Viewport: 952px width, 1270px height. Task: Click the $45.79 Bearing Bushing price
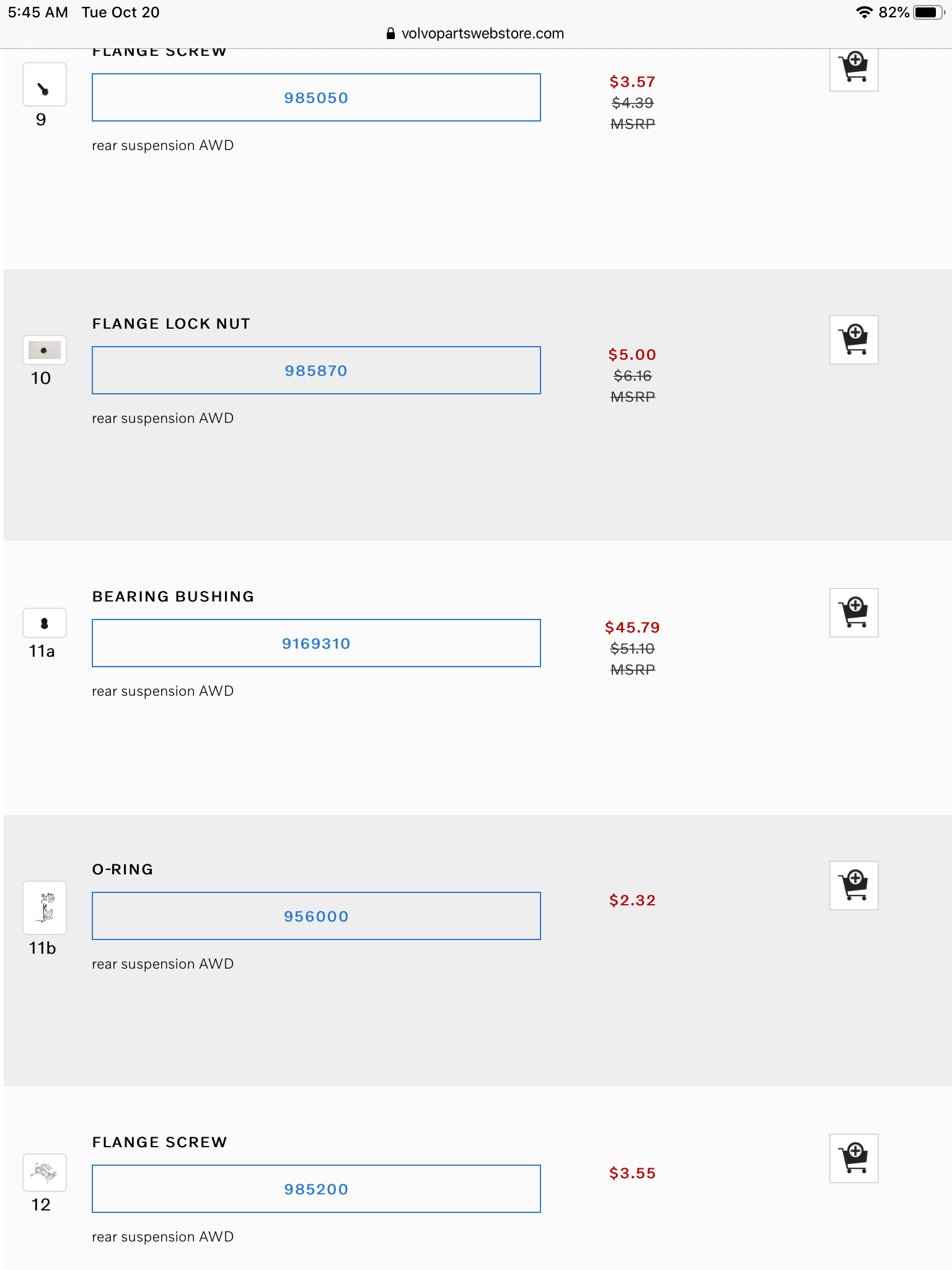pyautogui.click(x=632, y=628)
